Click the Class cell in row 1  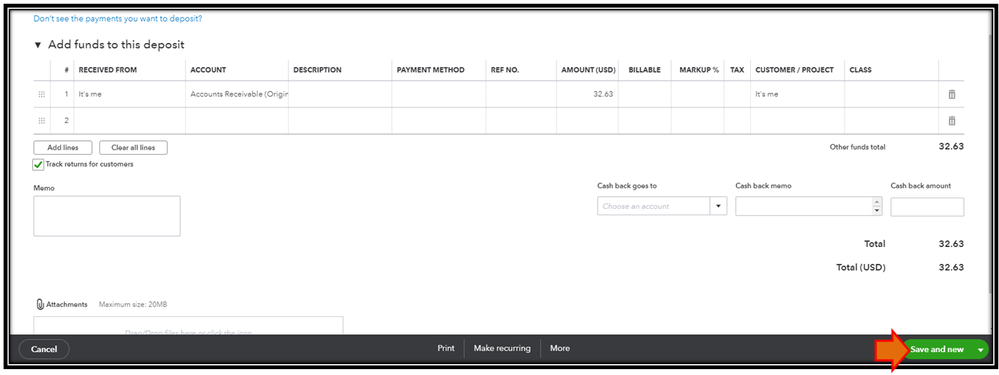click(891, 94)
